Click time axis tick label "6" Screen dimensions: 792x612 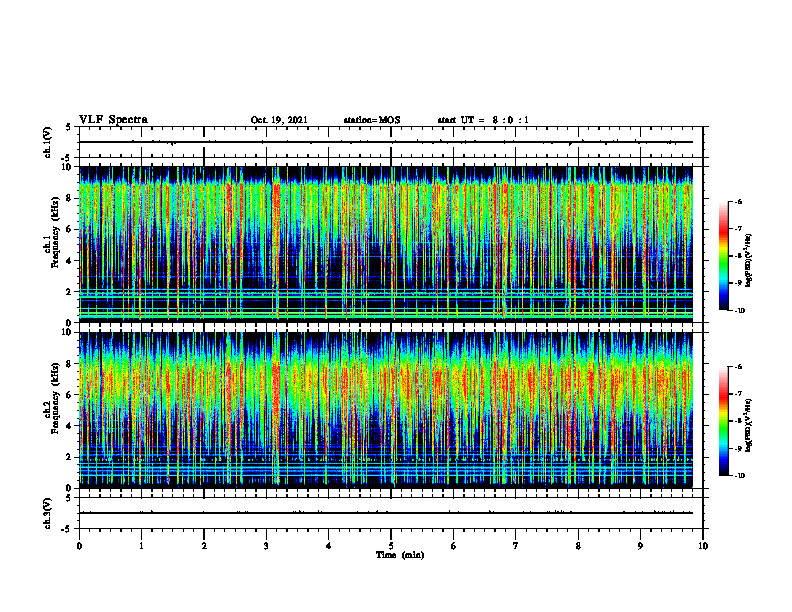click(x=454, y=546)
